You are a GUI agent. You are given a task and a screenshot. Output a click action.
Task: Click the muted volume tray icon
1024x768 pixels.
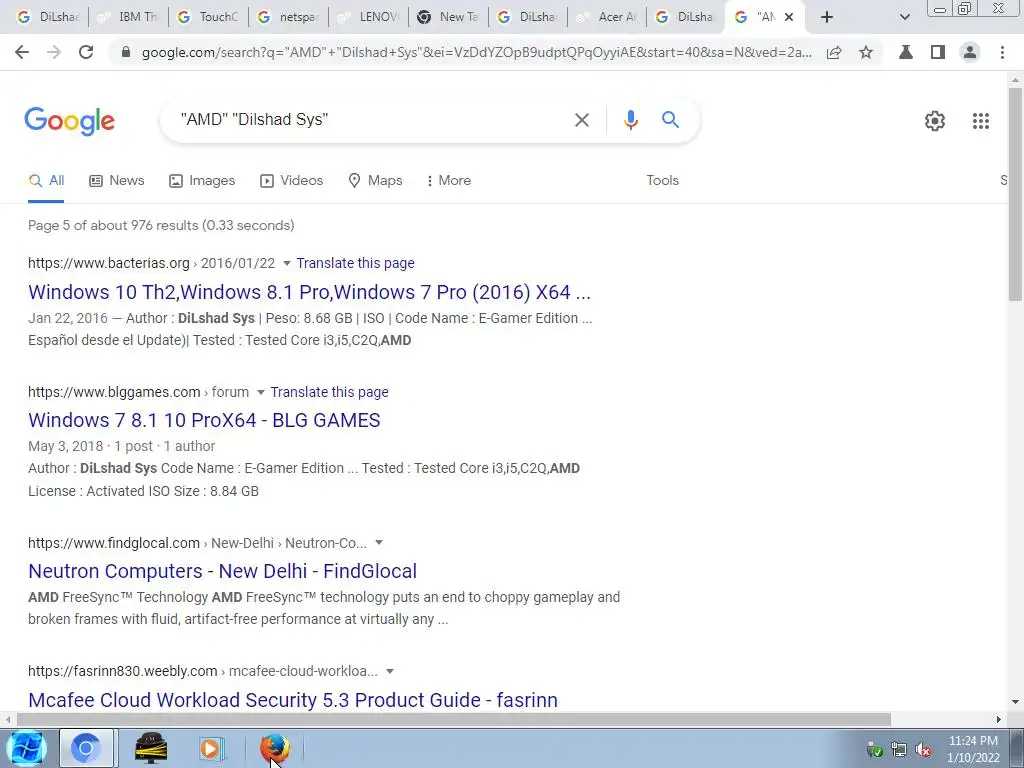[923, 750]
